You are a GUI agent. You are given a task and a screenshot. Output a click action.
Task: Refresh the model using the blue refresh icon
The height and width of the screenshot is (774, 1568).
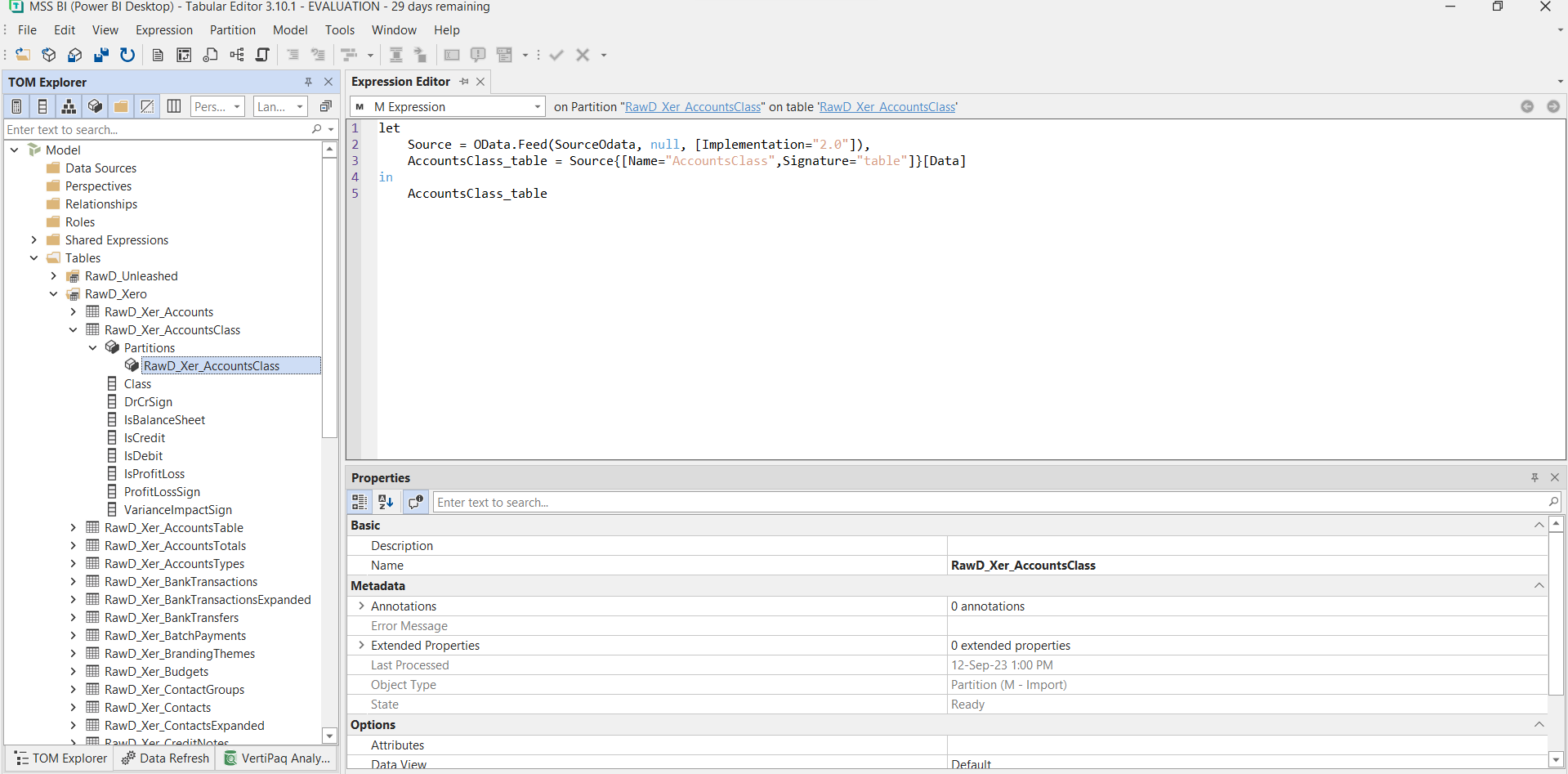127,55
